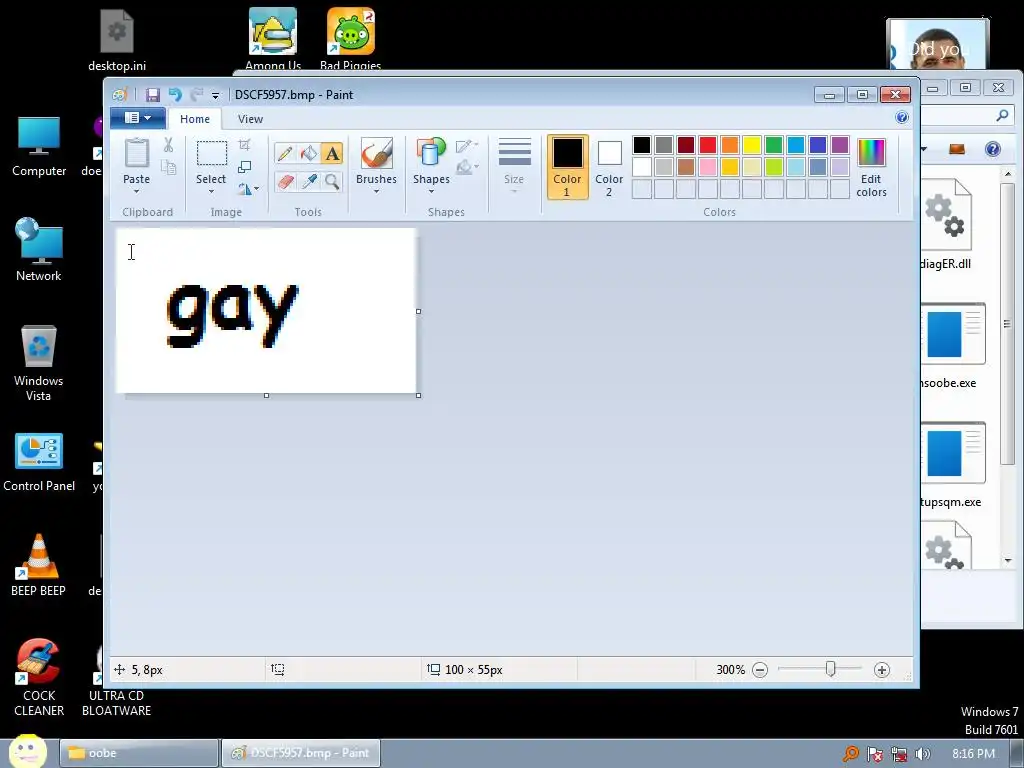1024x768 pixels.
Task: Click bottom-right canvas resize handle
Action: (x=419, y=396)
